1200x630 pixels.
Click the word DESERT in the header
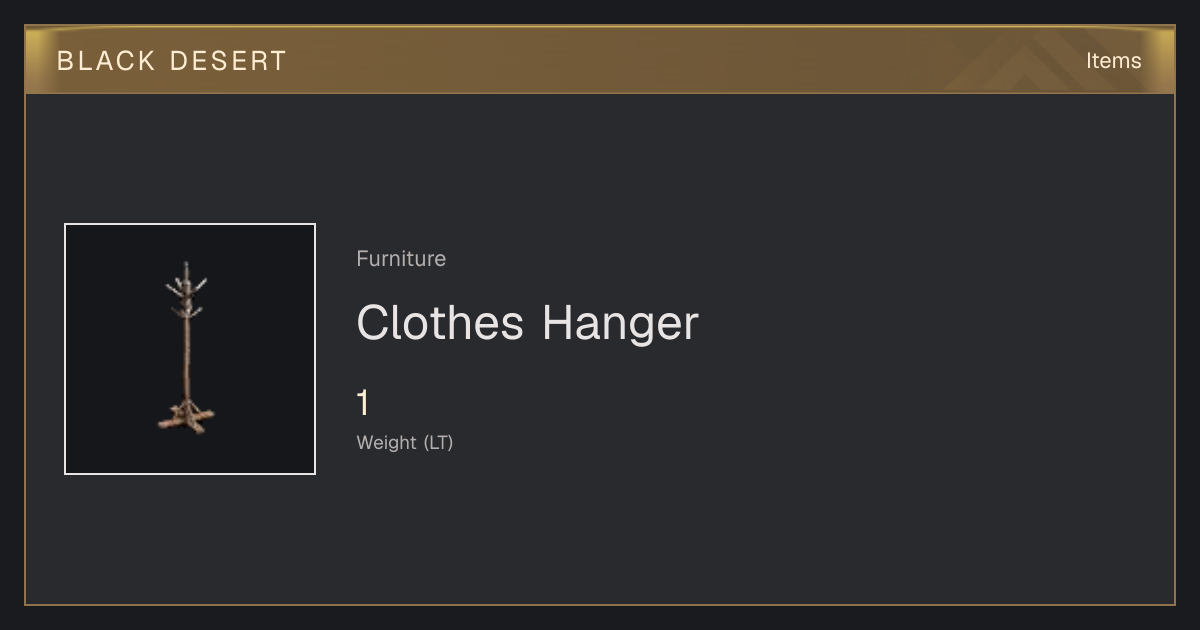[228, 61]
